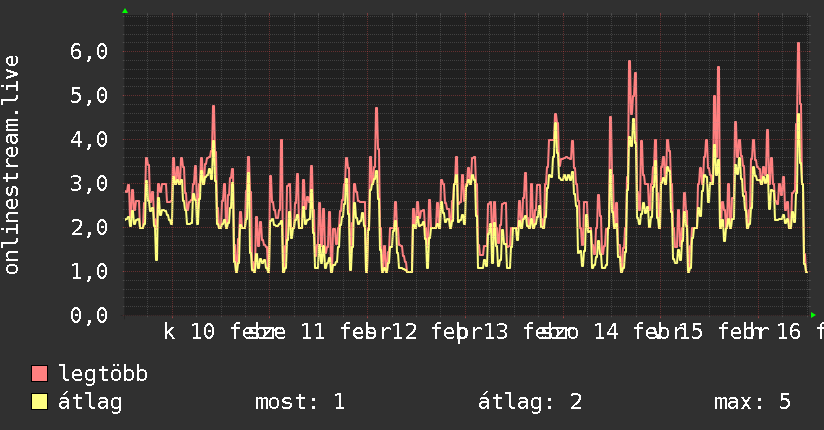Click the 6,0 y-axis label
Image resolution: width=824 pixels, height=430 pixels.
coord(89,52)
